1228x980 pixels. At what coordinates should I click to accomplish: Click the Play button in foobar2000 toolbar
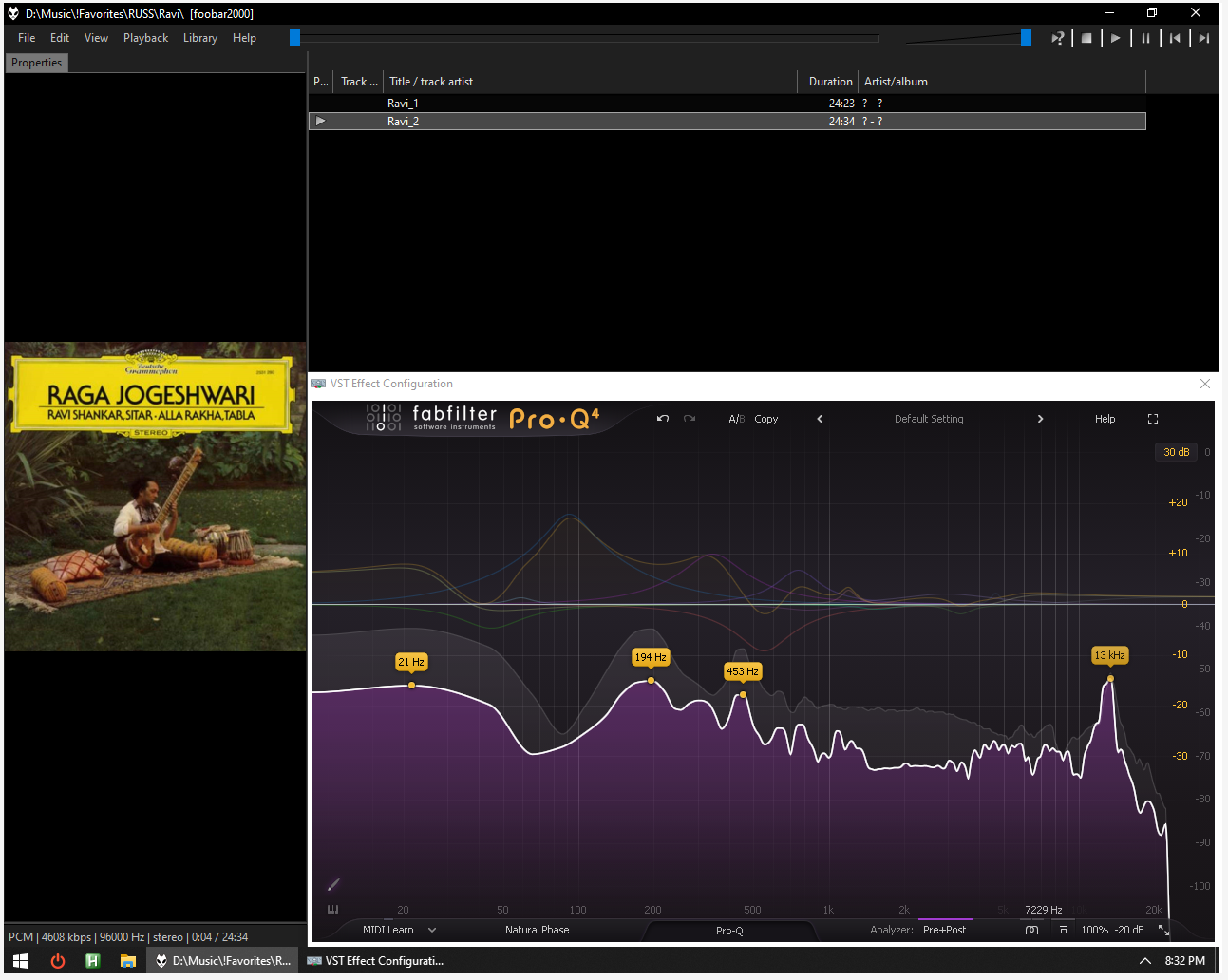tap(1116, 38)
